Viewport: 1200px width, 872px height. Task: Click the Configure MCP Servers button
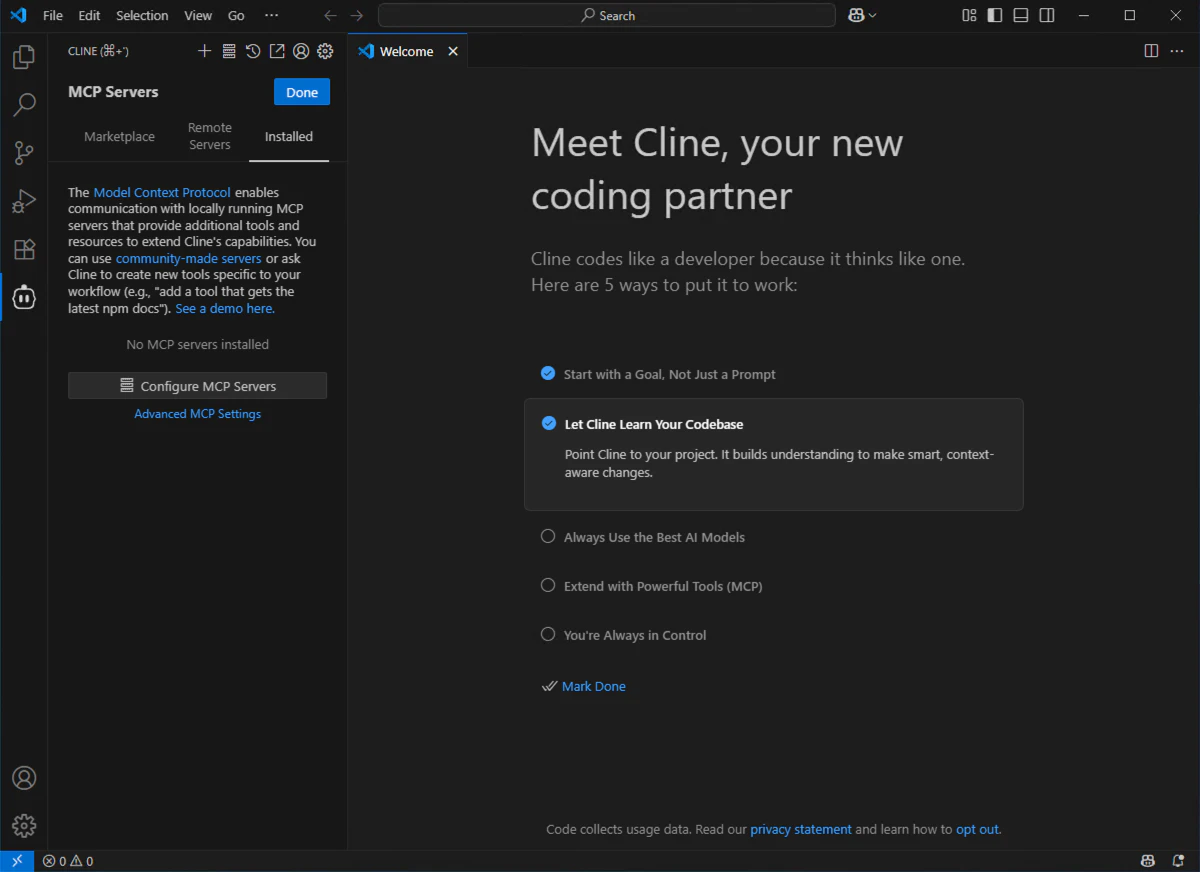pyautogui.click(x=197, y=386)
